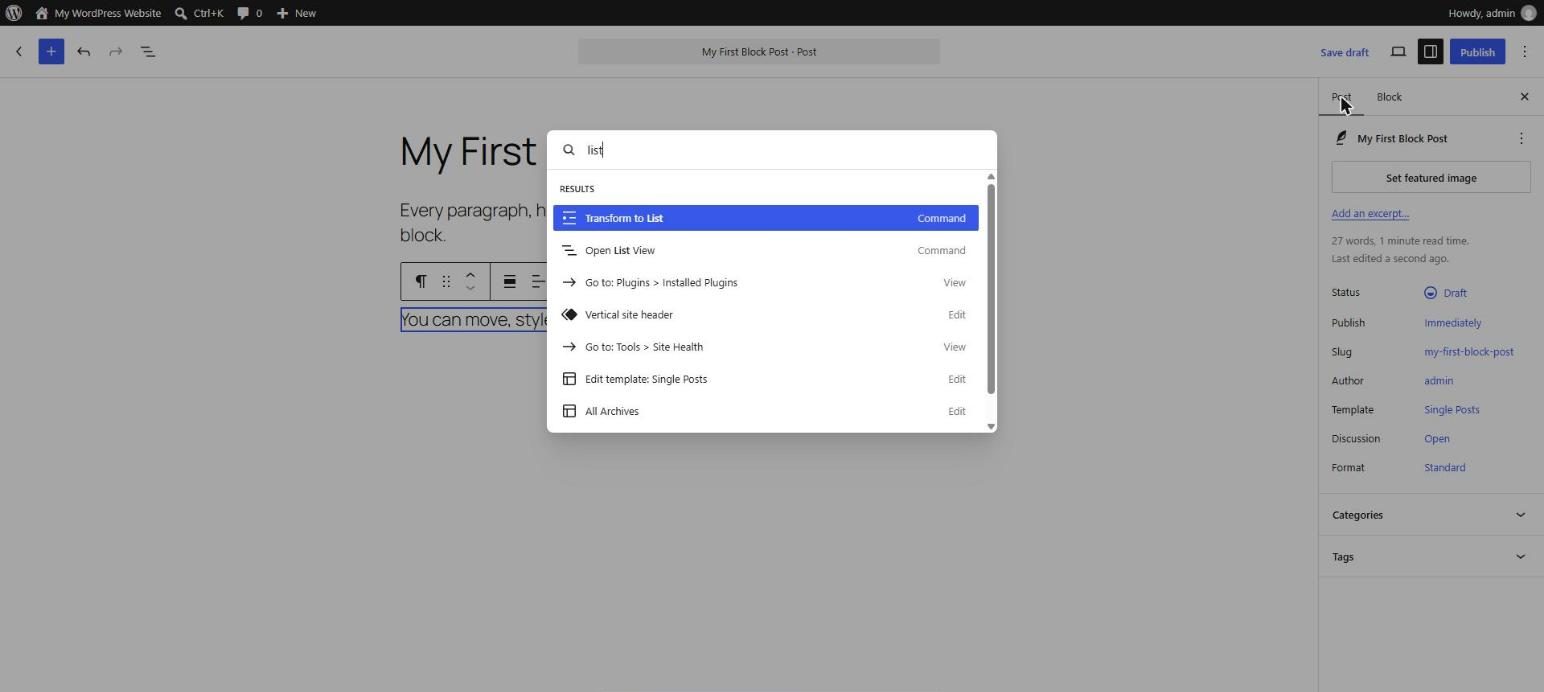The height and width of the screenshot is (692, 1544).
Task: Click the Transform to List row icon
Action: pyautogui.click(x=569, y=218)
